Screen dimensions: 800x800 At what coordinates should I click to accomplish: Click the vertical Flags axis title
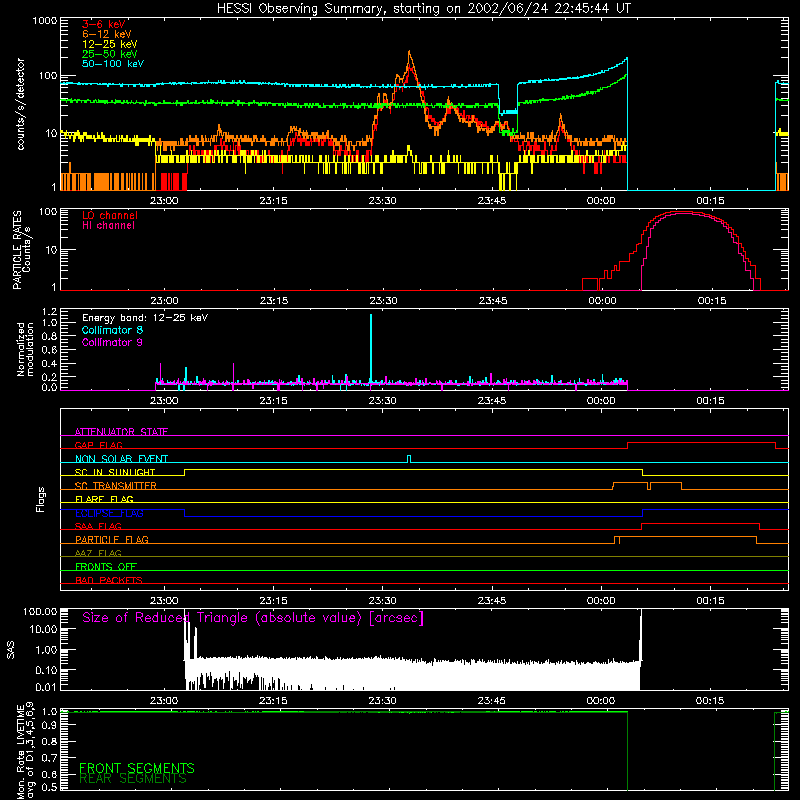(41, 499)
